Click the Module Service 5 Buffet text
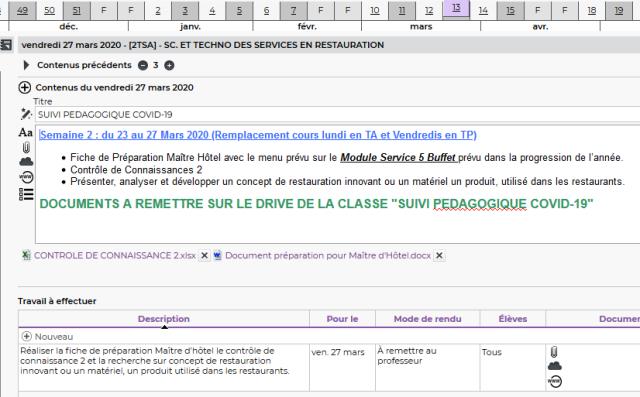Screen dimensions: 640x397 (x=398, y=157)
